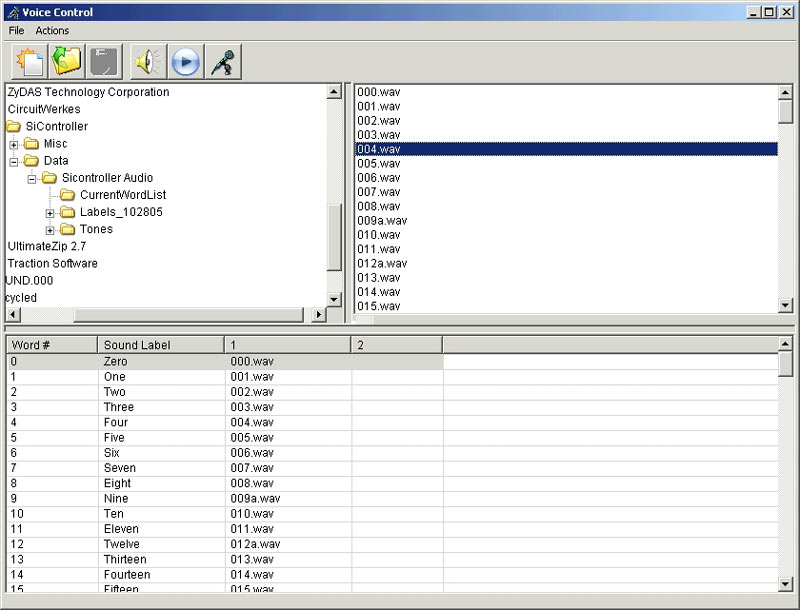Expand the Tones folder node
The height and width of the screenshot is (610, 800).
pos(50,230)
